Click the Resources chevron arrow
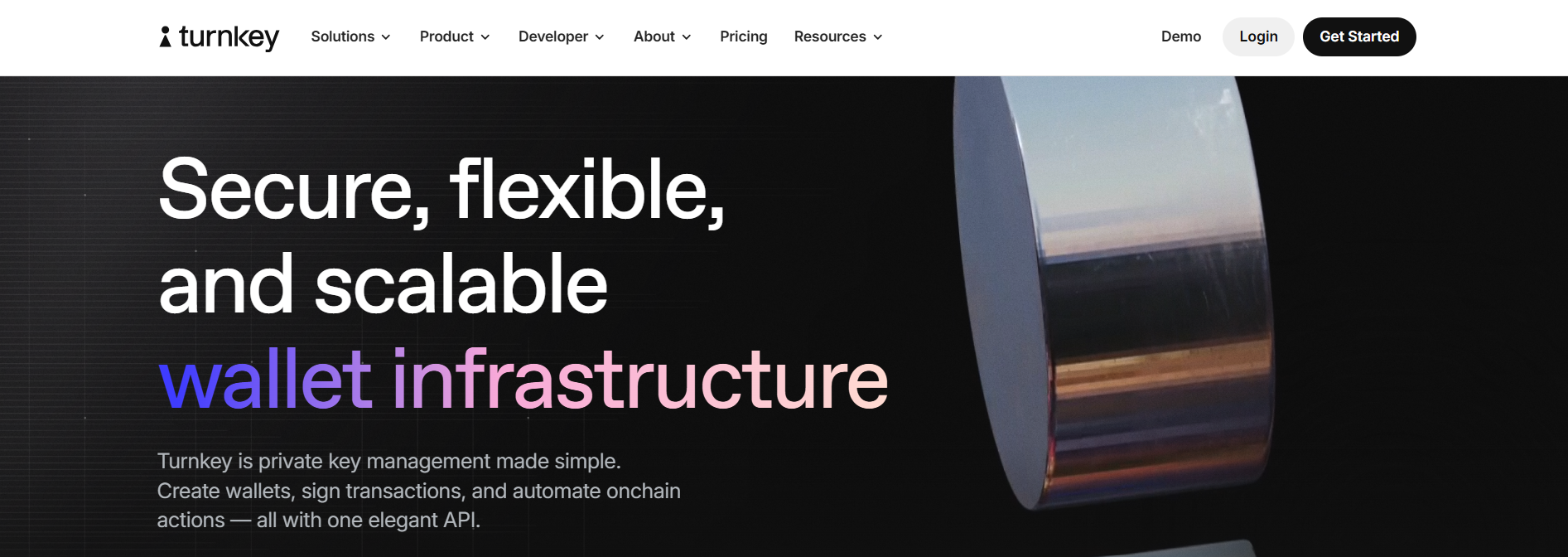This screenshot has width=1568, height=557. 878,37
